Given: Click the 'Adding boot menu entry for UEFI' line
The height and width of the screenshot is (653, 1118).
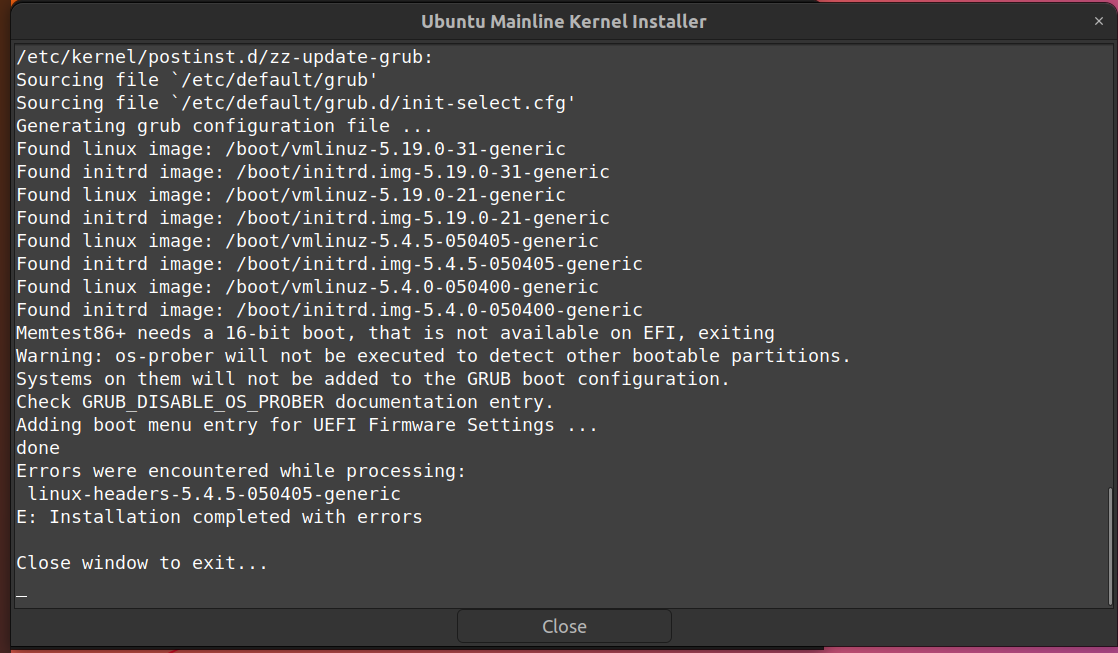Looking at the screenshot, I should [307, 425].
